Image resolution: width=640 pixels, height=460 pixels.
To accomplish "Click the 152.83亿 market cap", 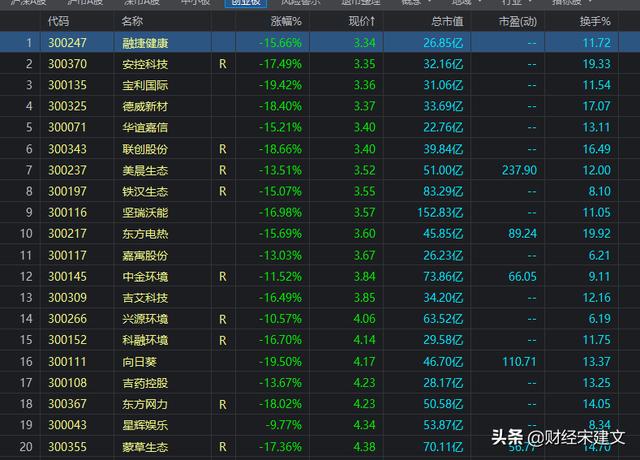I will click(440, 213).
